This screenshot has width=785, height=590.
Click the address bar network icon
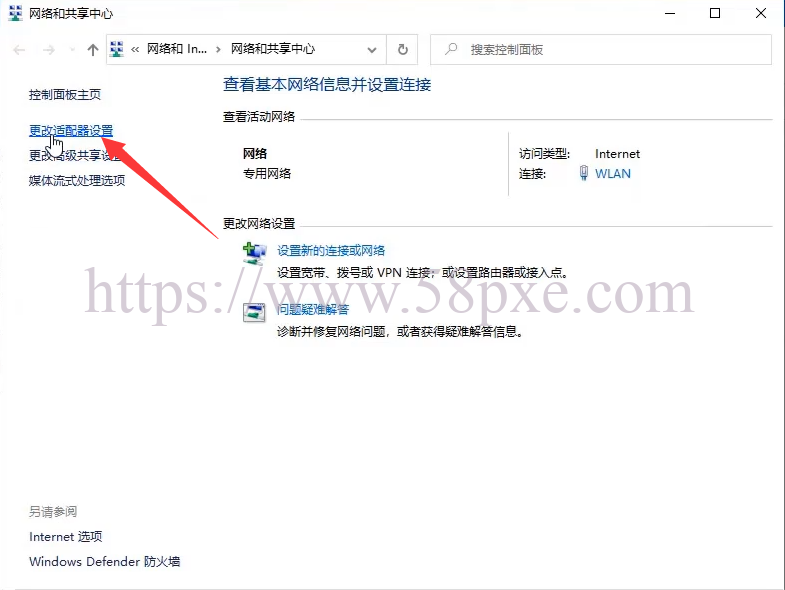[x=117, y=49]
